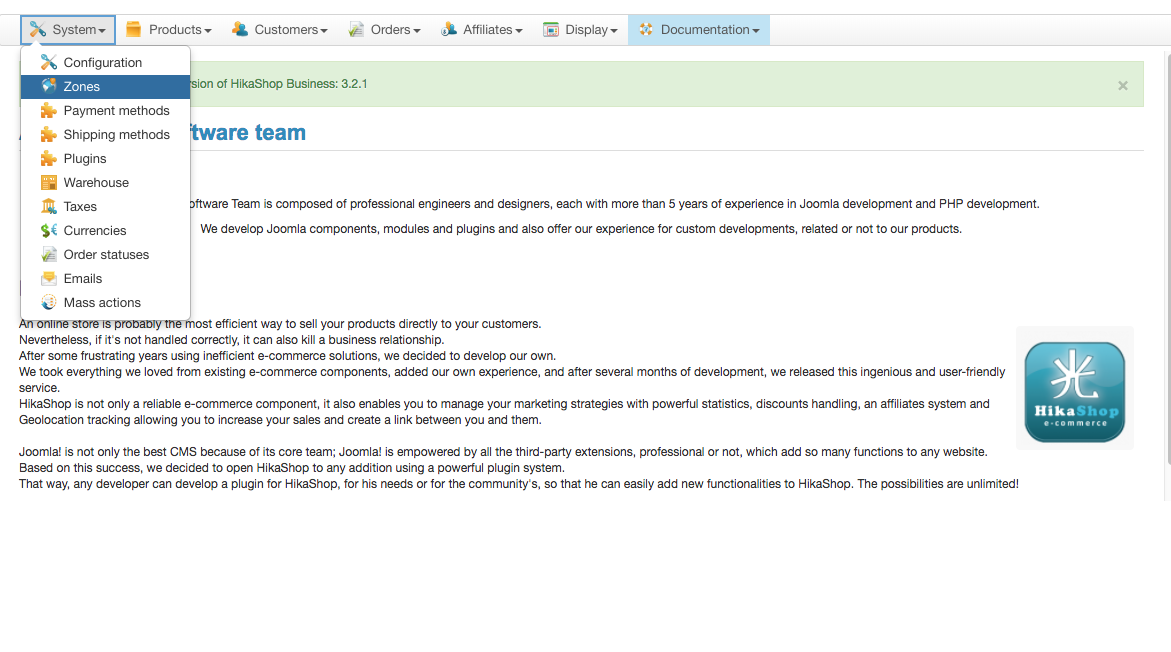
Task: Click the 'HikaShop Business: 3.2.1' version text
Action: [x=299, y=84]
